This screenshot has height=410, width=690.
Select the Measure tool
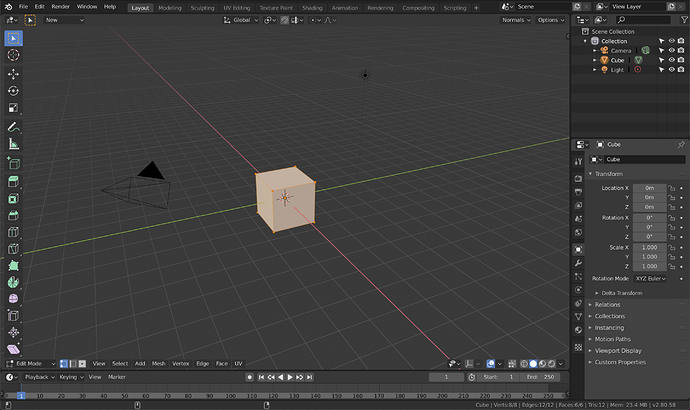click(x=14, y=144)
